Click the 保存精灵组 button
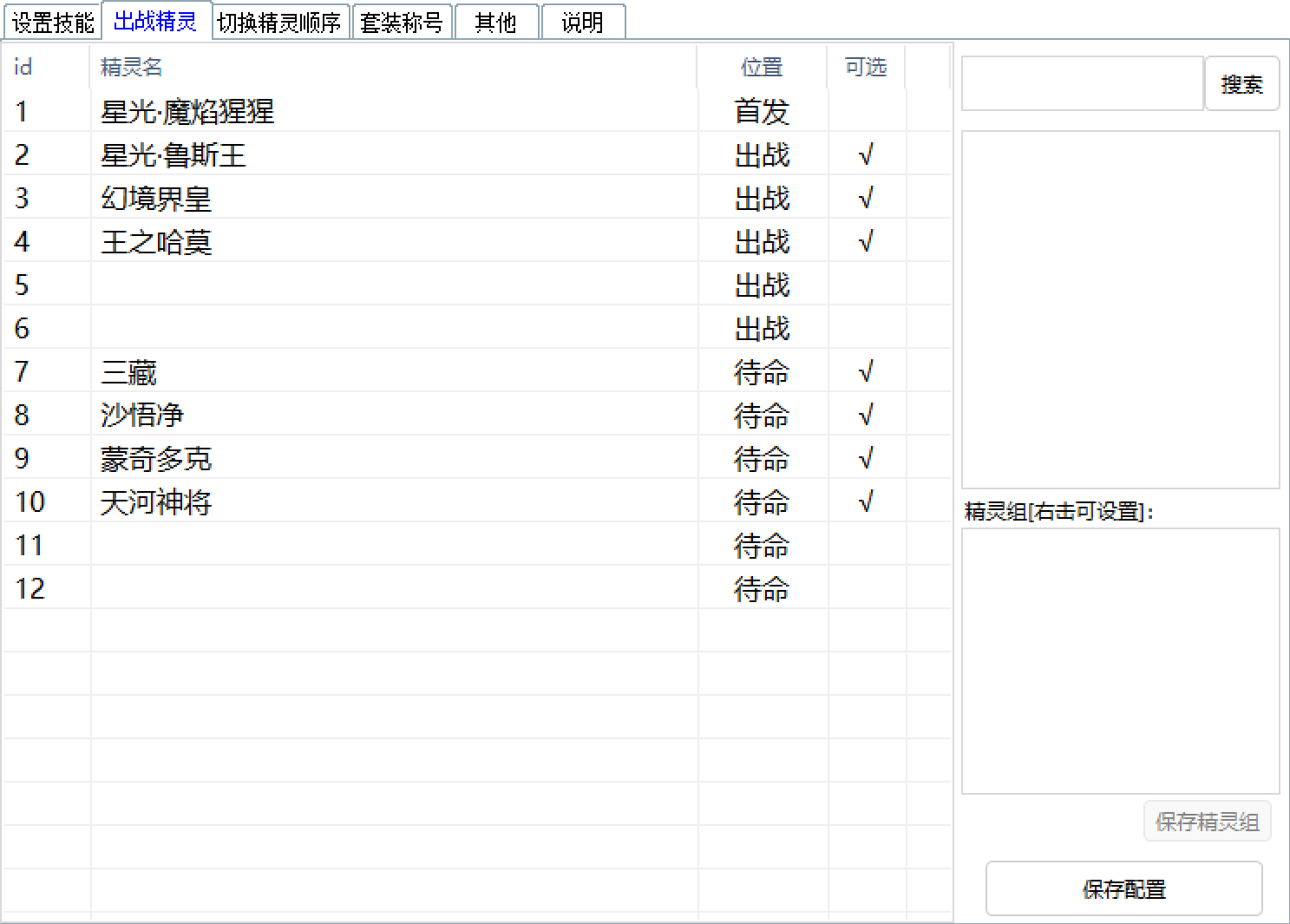This screenshot has height=924, width=1290. tap(1207, 821)
